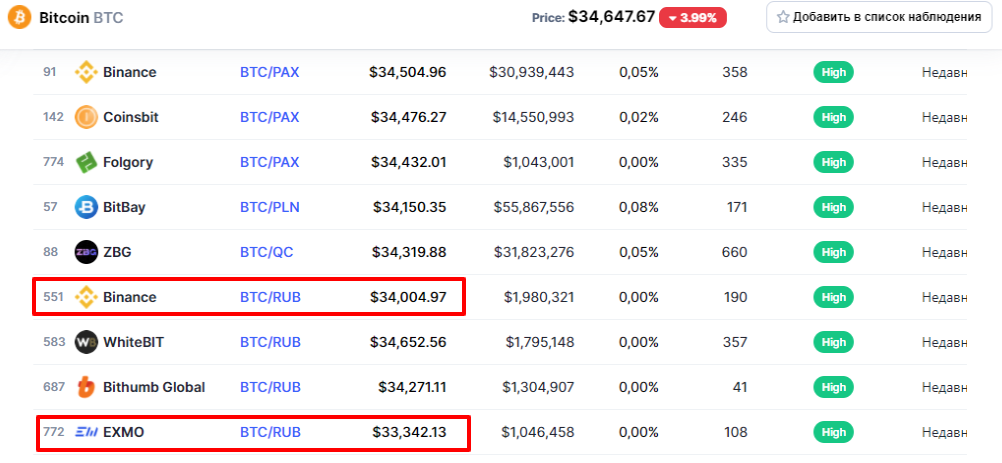This screenshot has height=463, width=1002.
Task: Click the volume $1,046,458
Action: tap(538, 432)
